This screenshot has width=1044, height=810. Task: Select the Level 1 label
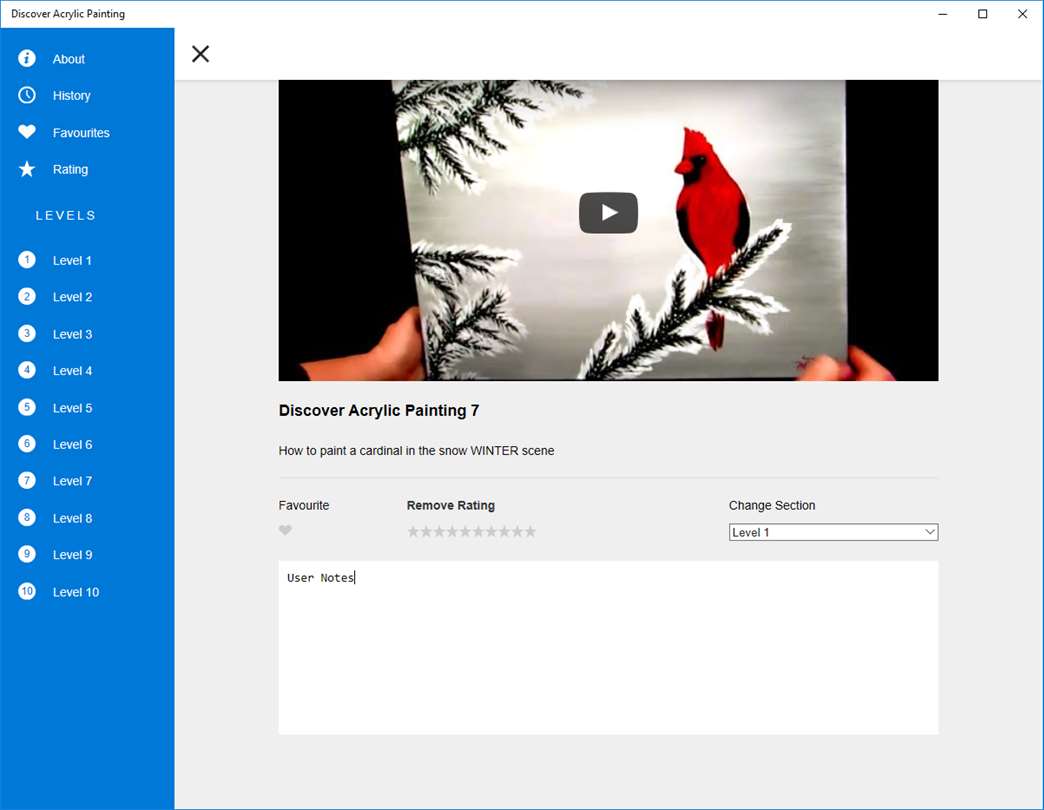point(72,260)
